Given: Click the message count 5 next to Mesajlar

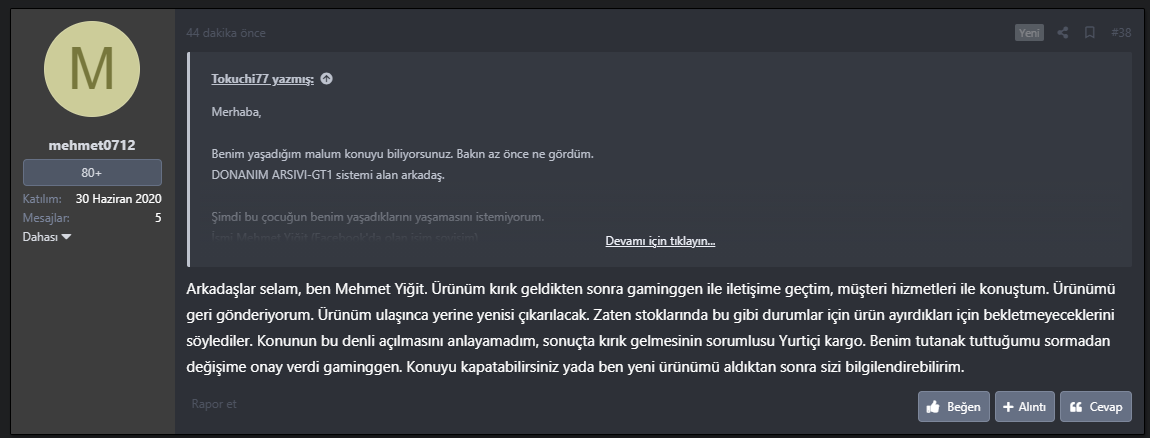Looking at the screenshot, I should pos(158,217).
